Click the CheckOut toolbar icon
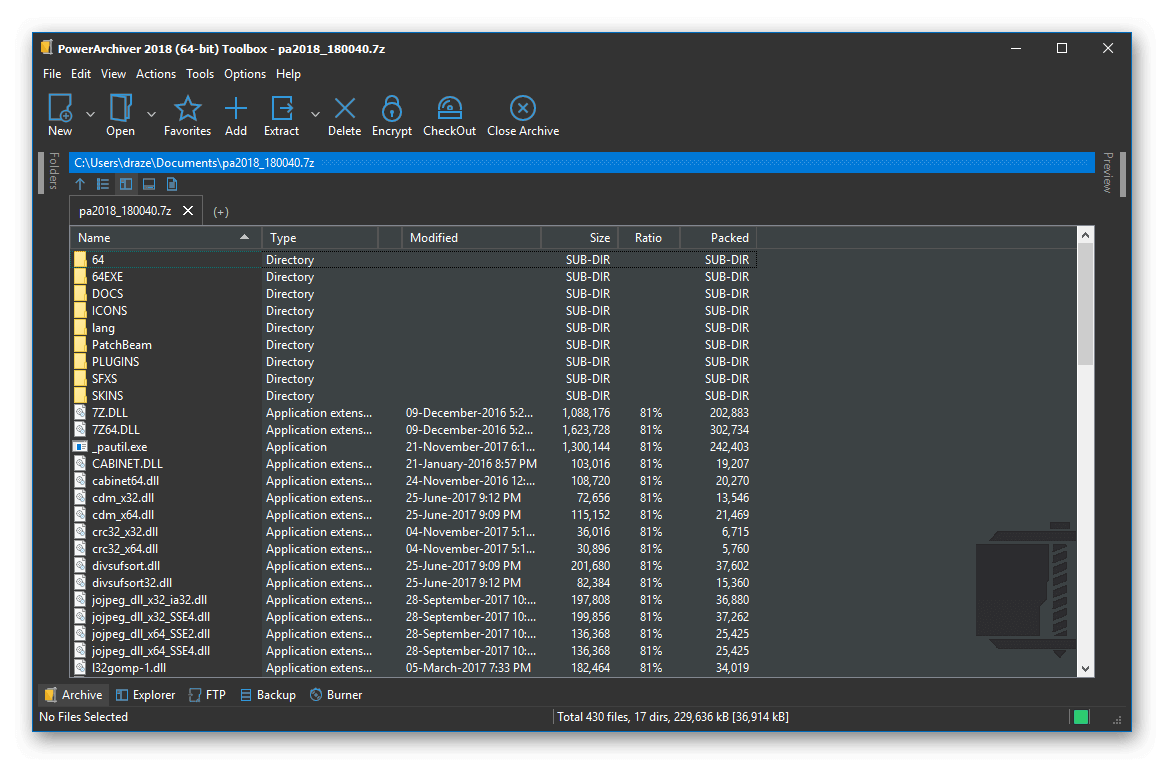 449,108
